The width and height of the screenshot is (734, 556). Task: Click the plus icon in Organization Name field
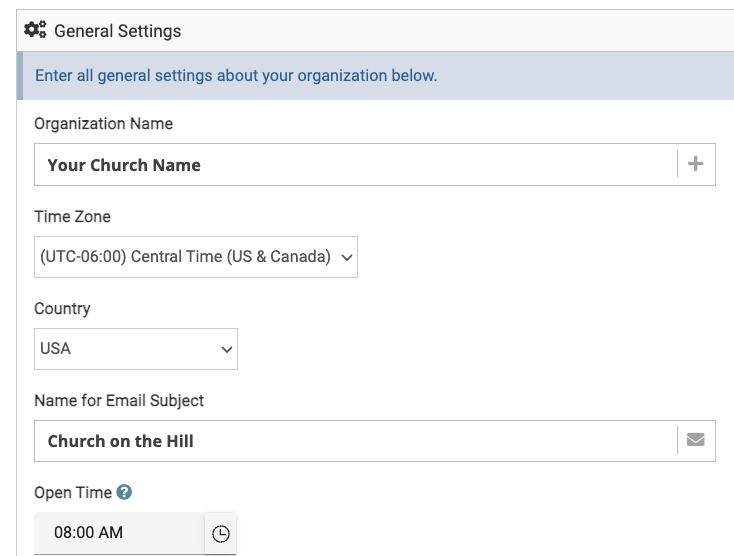click(x=696, y=164)
